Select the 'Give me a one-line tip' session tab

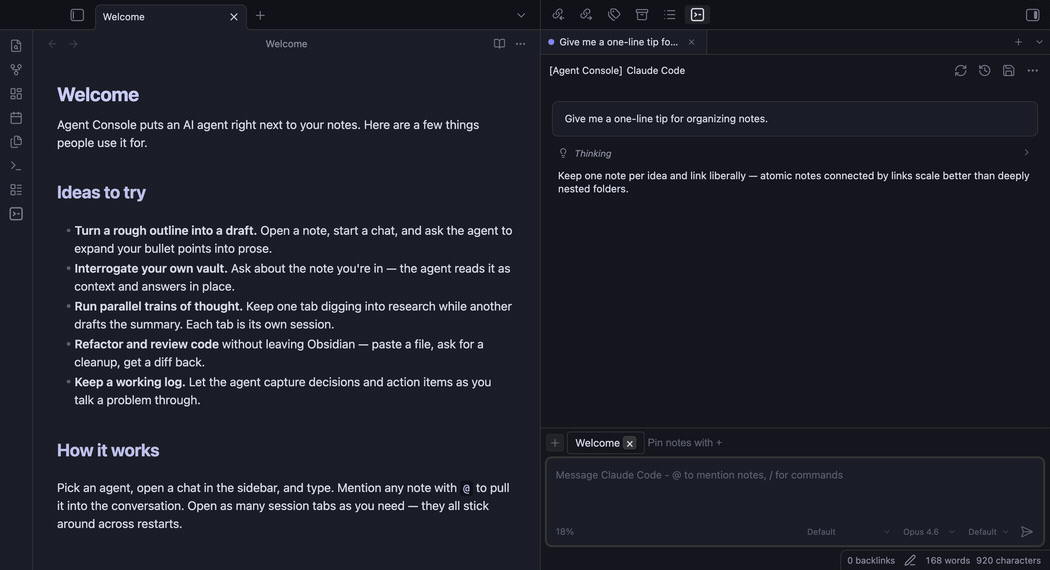(x=618, y=42)
